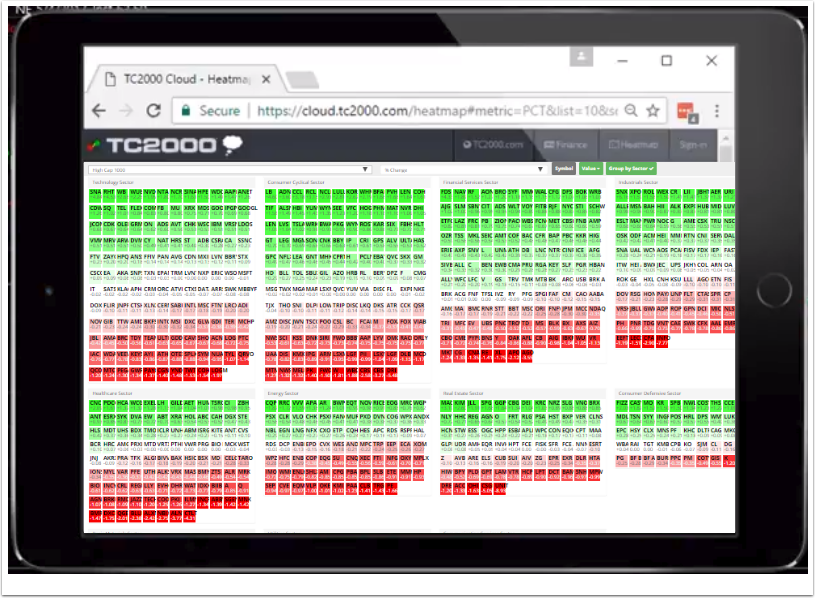
Task: Click the Consumer Cyclical Sector heading
Action: (x=296, y=182)
